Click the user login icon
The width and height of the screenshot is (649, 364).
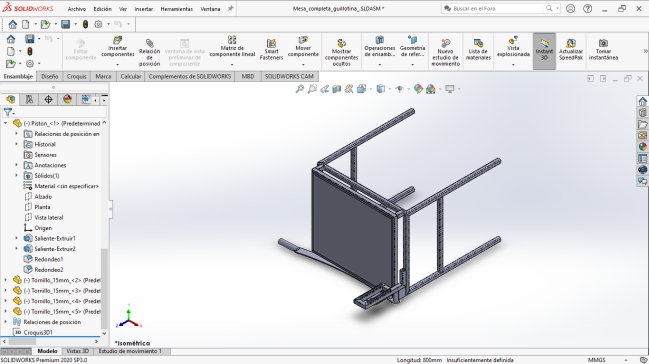coord(570,9)
